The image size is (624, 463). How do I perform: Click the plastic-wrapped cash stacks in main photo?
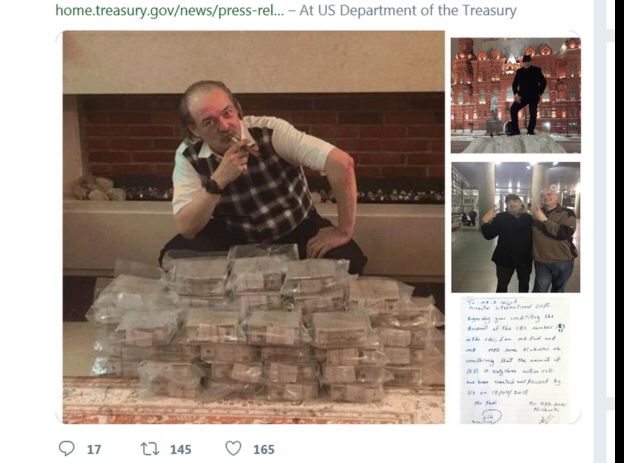coord(263,324)
